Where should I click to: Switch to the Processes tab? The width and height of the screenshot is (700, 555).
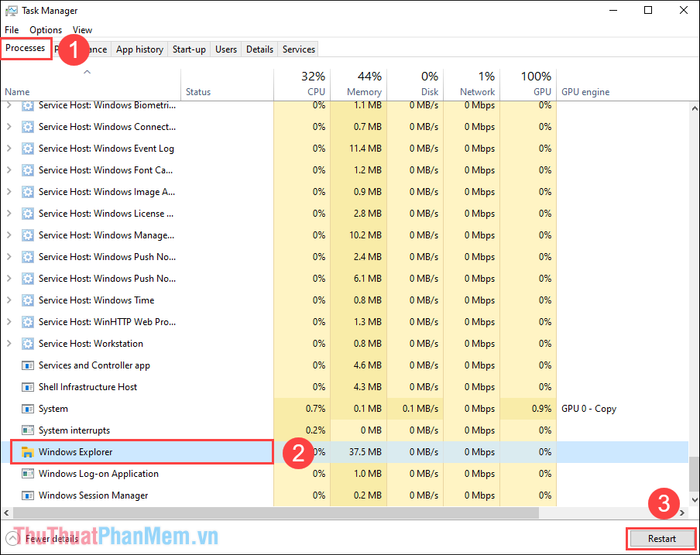(25, 48)
